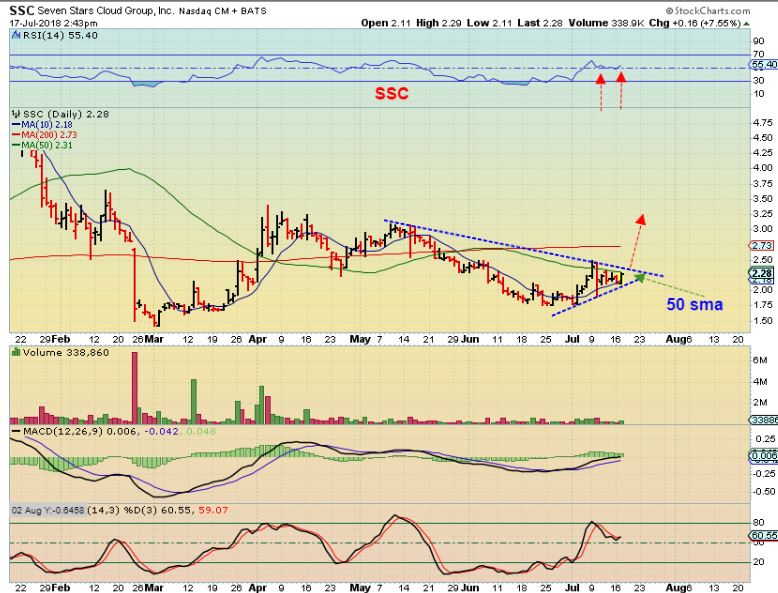Click the Nasdaq CM + BATS exchange text
The image size is (778, 593).
pyautogui.click(x=222, y=11)
